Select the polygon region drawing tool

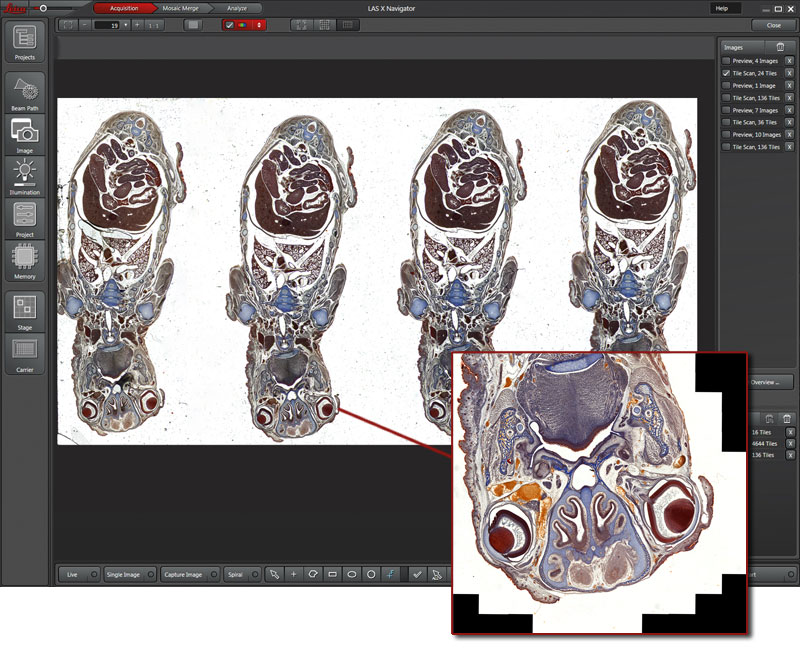(313, 575)
